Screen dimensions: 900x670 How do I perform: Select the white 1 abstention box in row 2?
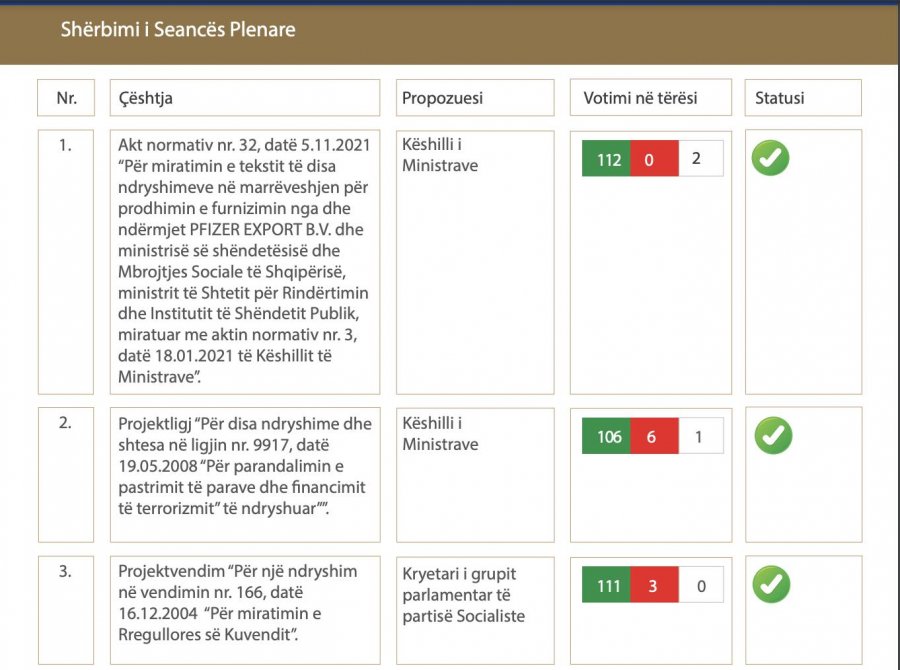click(701, 436)
